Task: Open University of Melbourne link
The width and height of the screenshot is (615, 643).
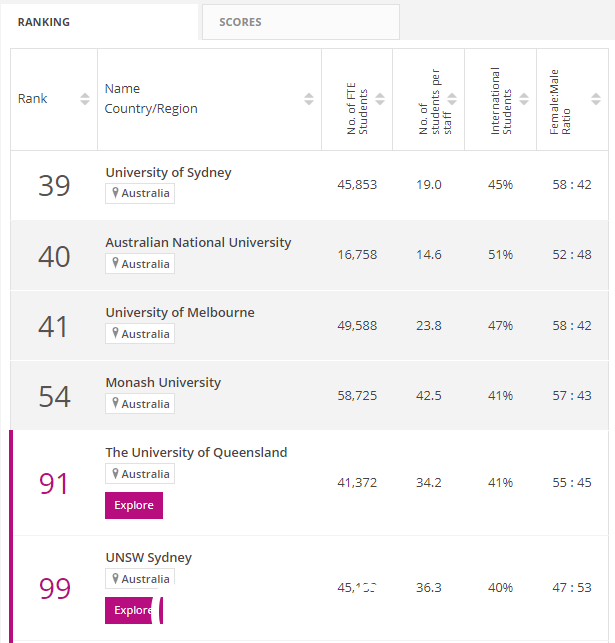Action: (x=180, y=312)
